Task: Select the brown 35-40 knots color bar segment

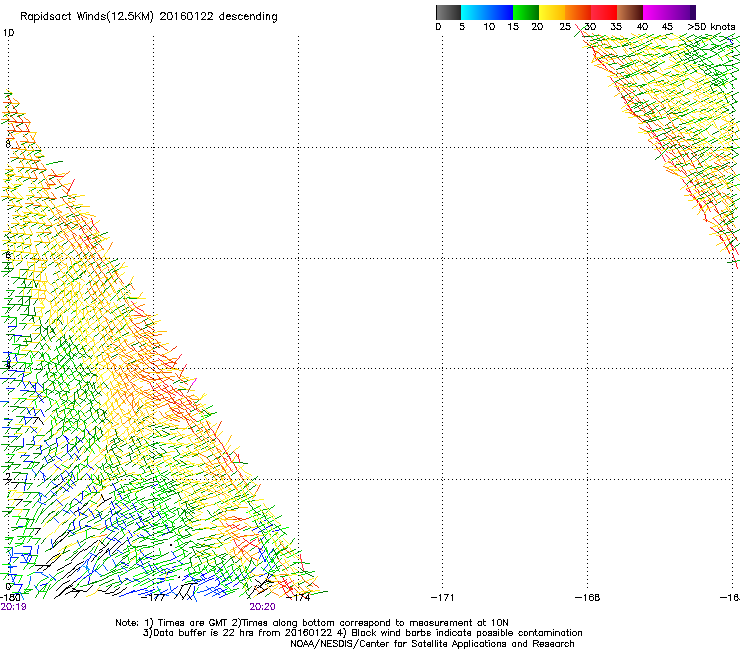Action: click(630, 12)
